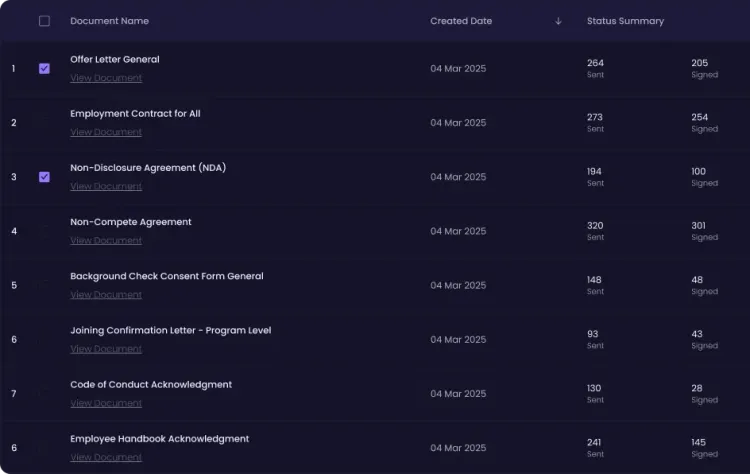Screen dimensions: 750x474
Task: Open View Document for Offer Letter General
Action: pos(106,78)
